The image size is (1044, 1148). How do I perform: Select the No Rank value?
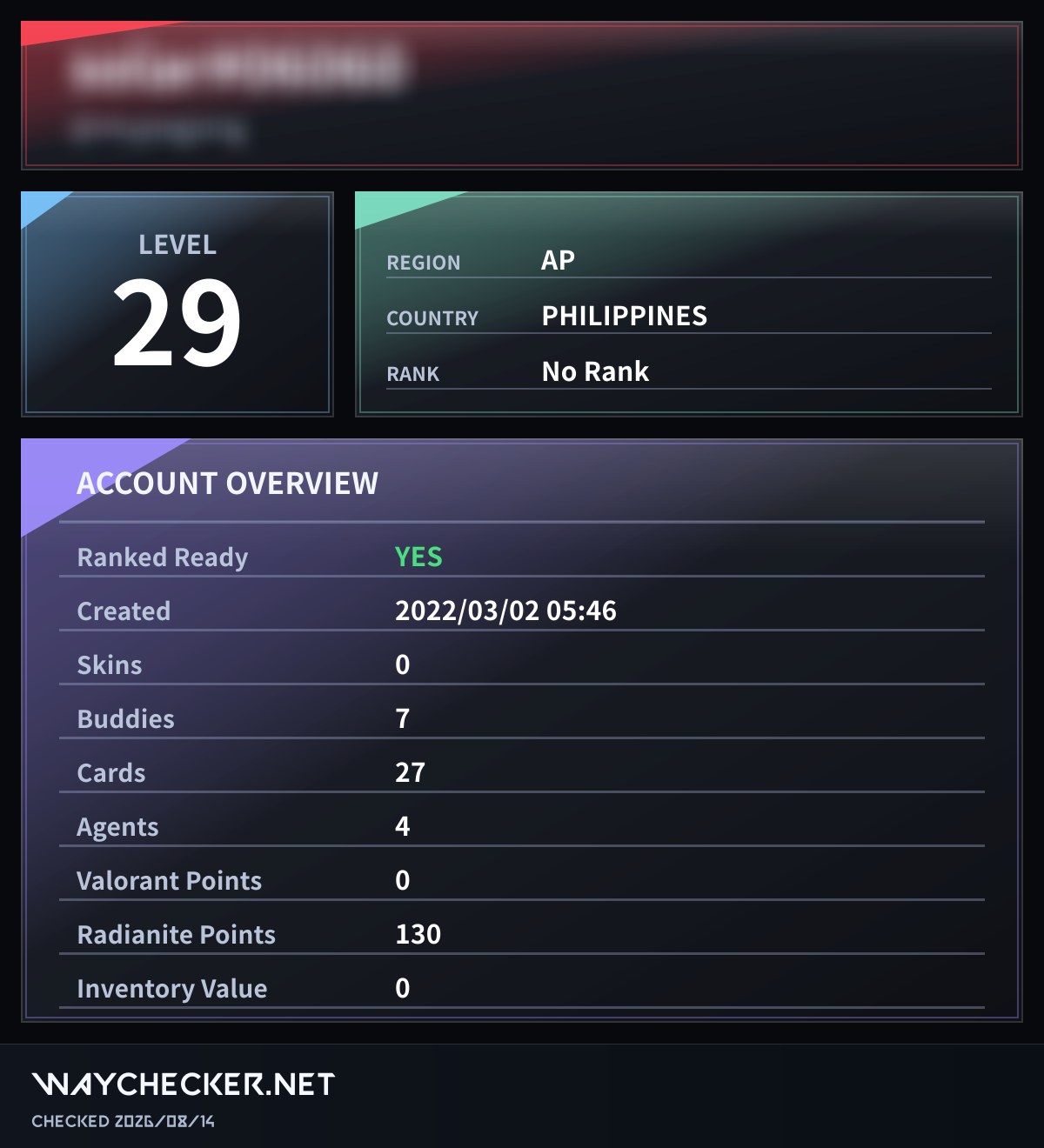(595, 371)
